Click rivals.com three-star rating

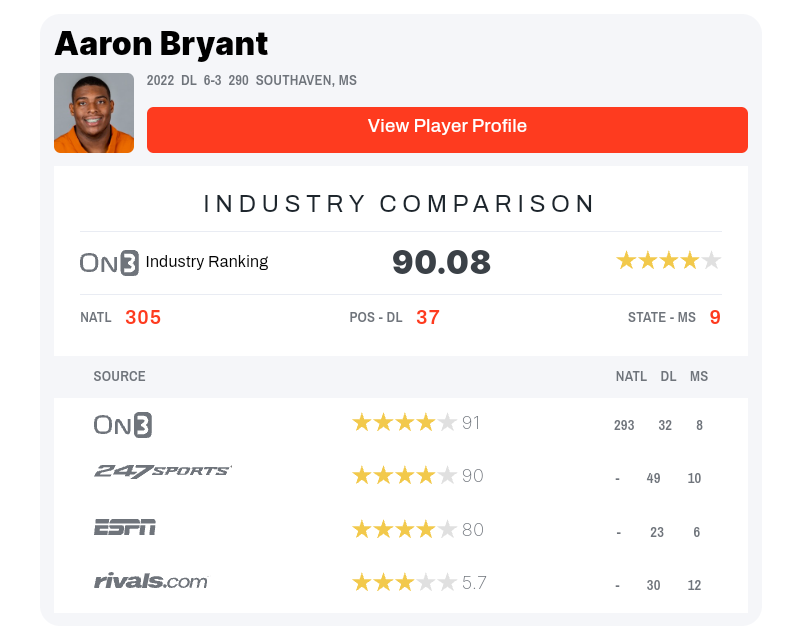tap(404, 582)
